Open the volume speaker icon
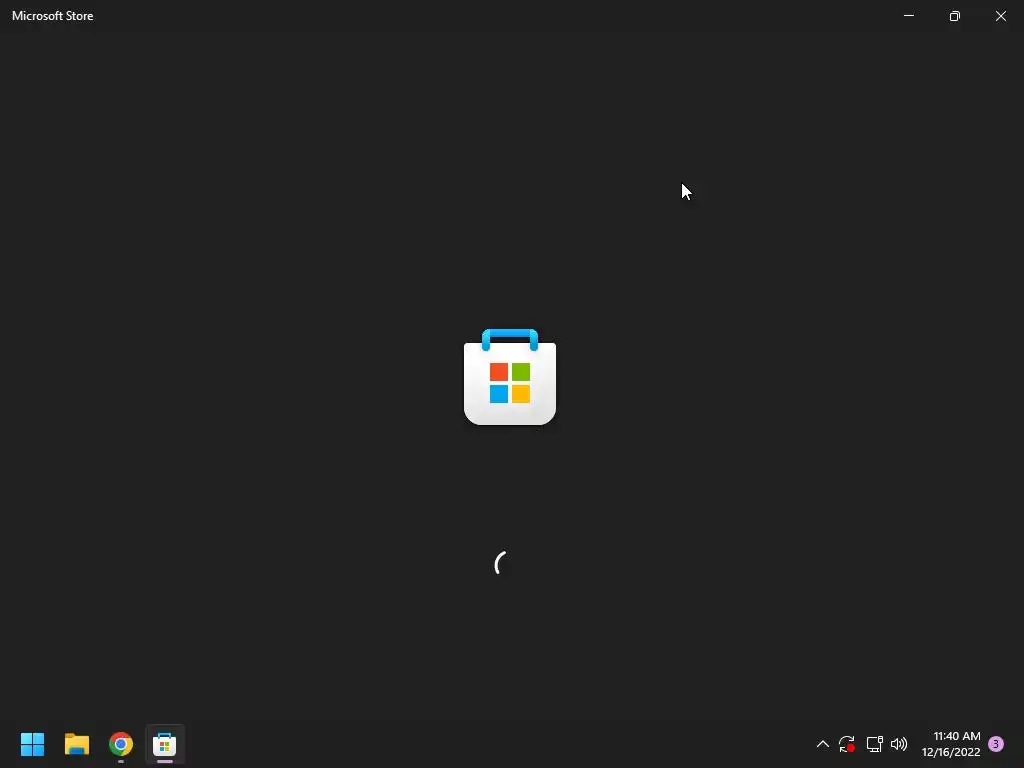The height and width of the screenshot is (768, 1024). (899, 744)
